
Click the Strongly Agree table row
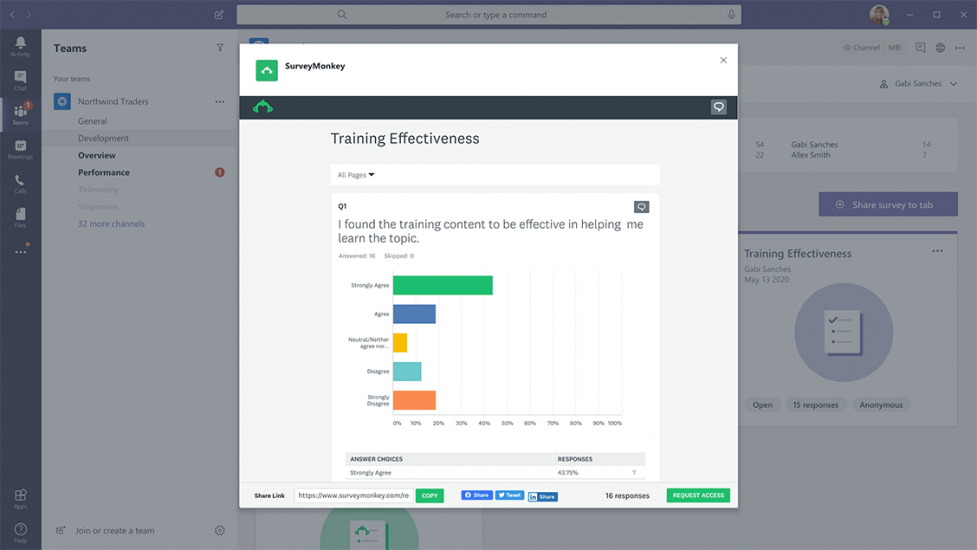point(495,473)
